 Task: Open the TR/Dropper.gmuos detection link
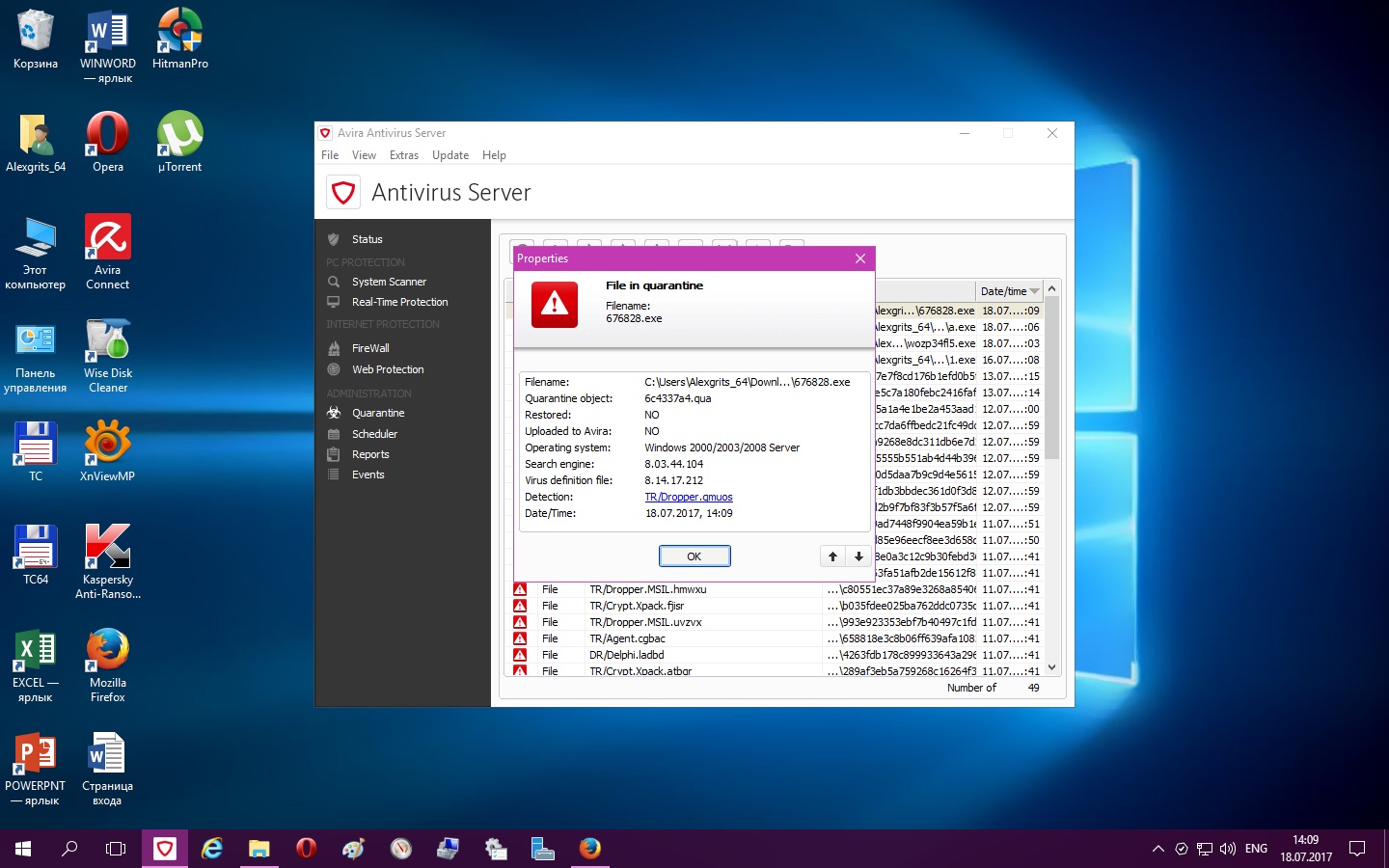(x=688, y=497)
